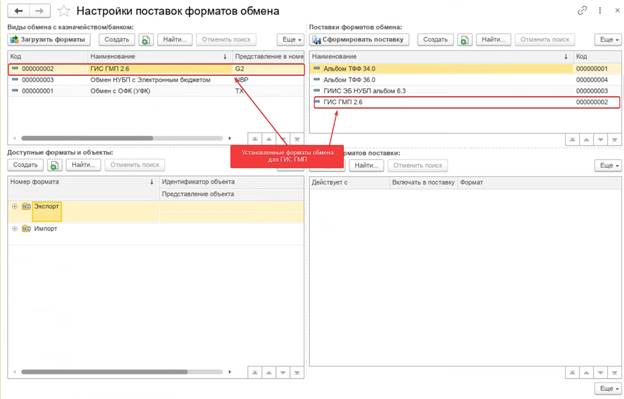624x399 pixels.
Task: Move down one row in the delivery formats list
Action: (601, 373)
